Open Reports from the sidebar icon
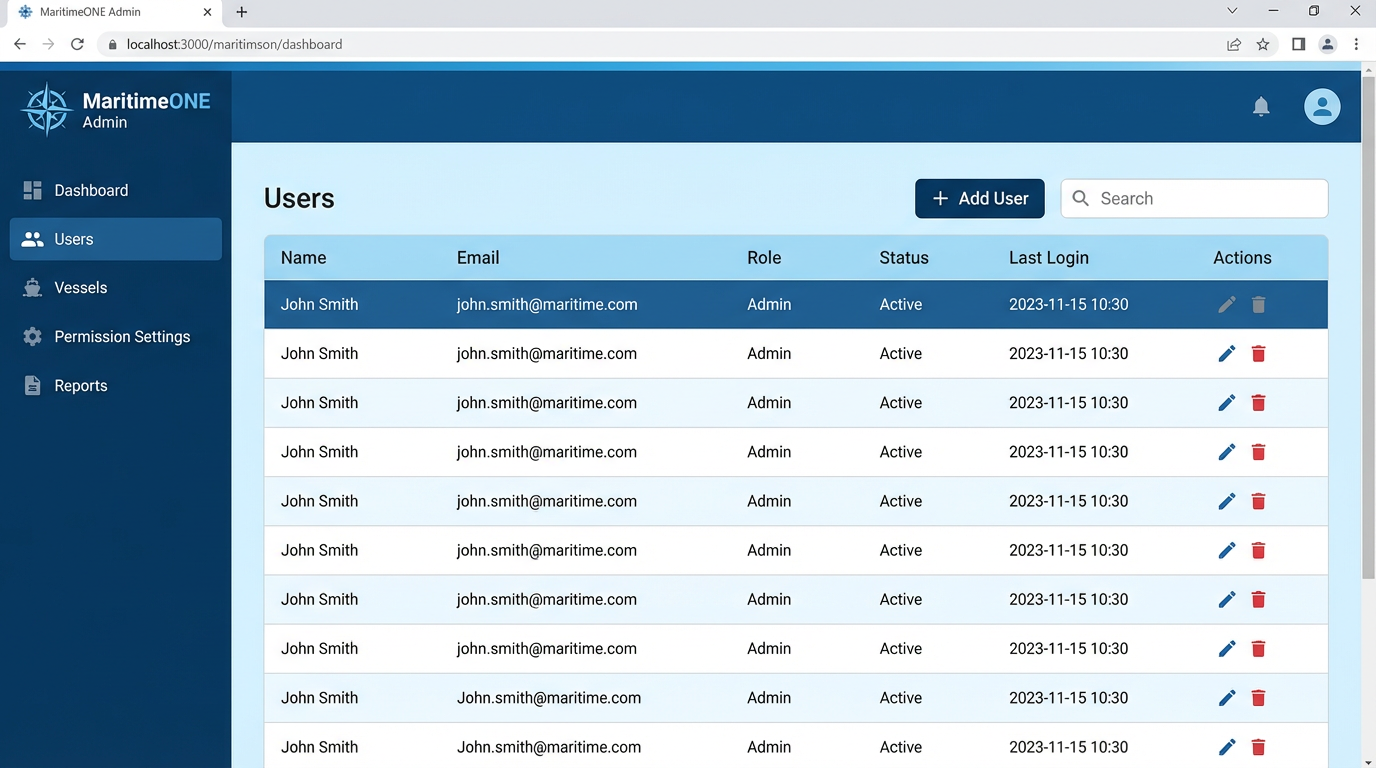 pyautogui.click(x=33, y=385)
